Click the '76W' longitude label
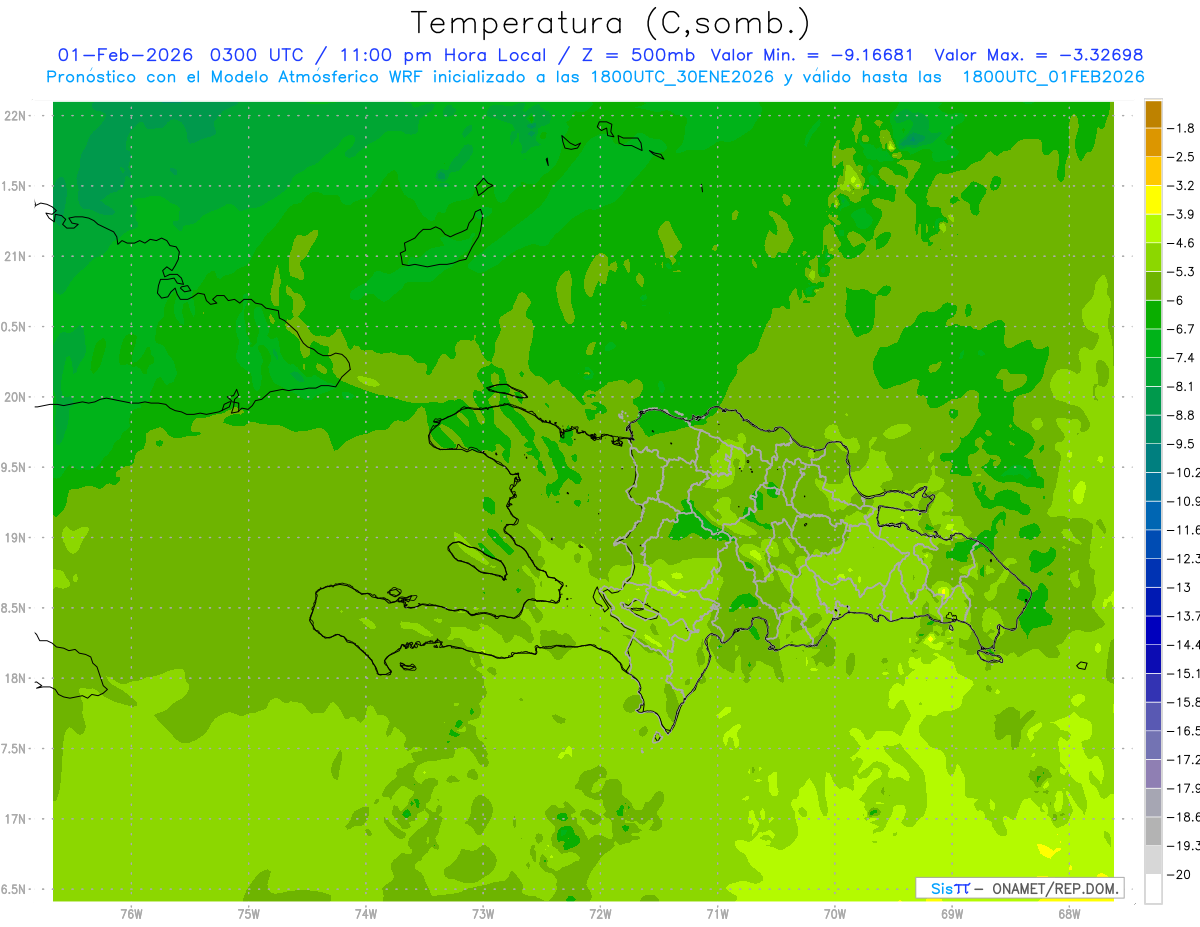1200x927 pixels. pos(131,915)
